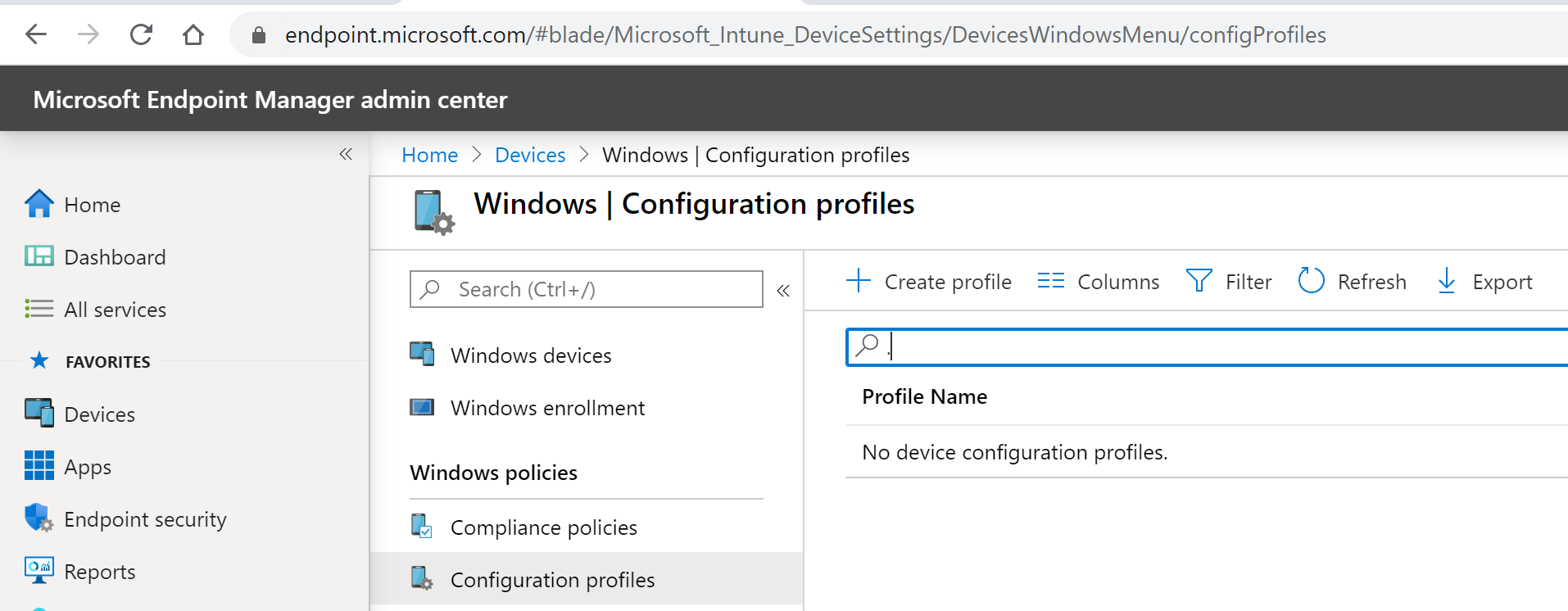Open Dashboard in the left sidebar
This screenshot has width=1568, height=611.
click(x=115, y=257)
